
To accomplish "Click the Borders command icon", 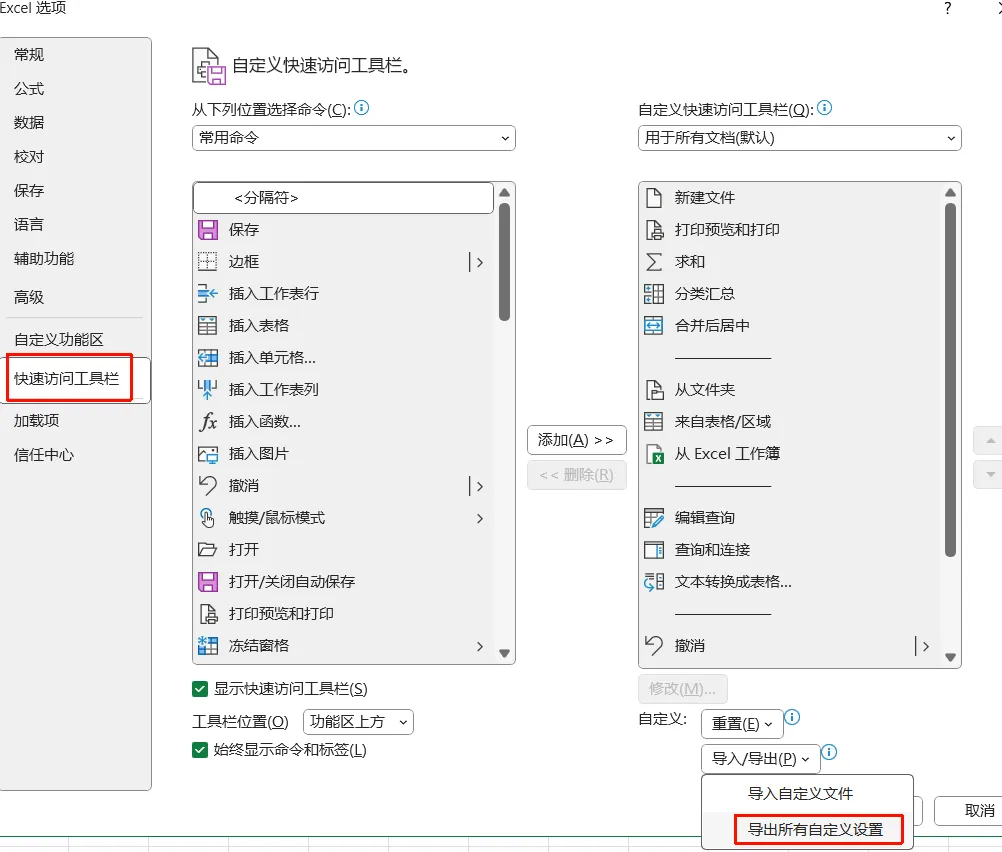I will tap(208, 261).
